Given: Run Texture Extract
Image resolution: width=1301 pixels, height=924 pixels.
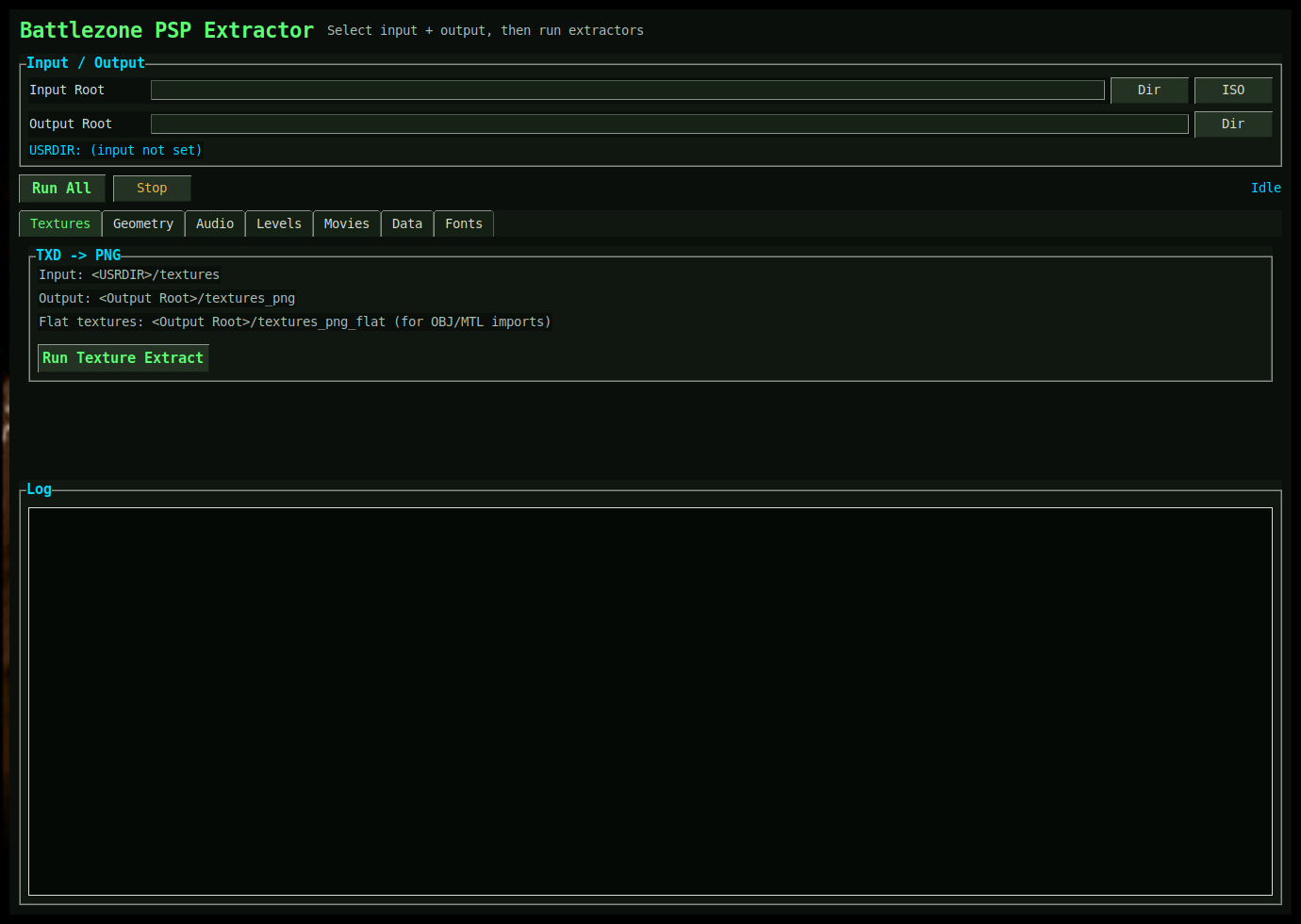Looking at the screenshot, I should (123, 358).
